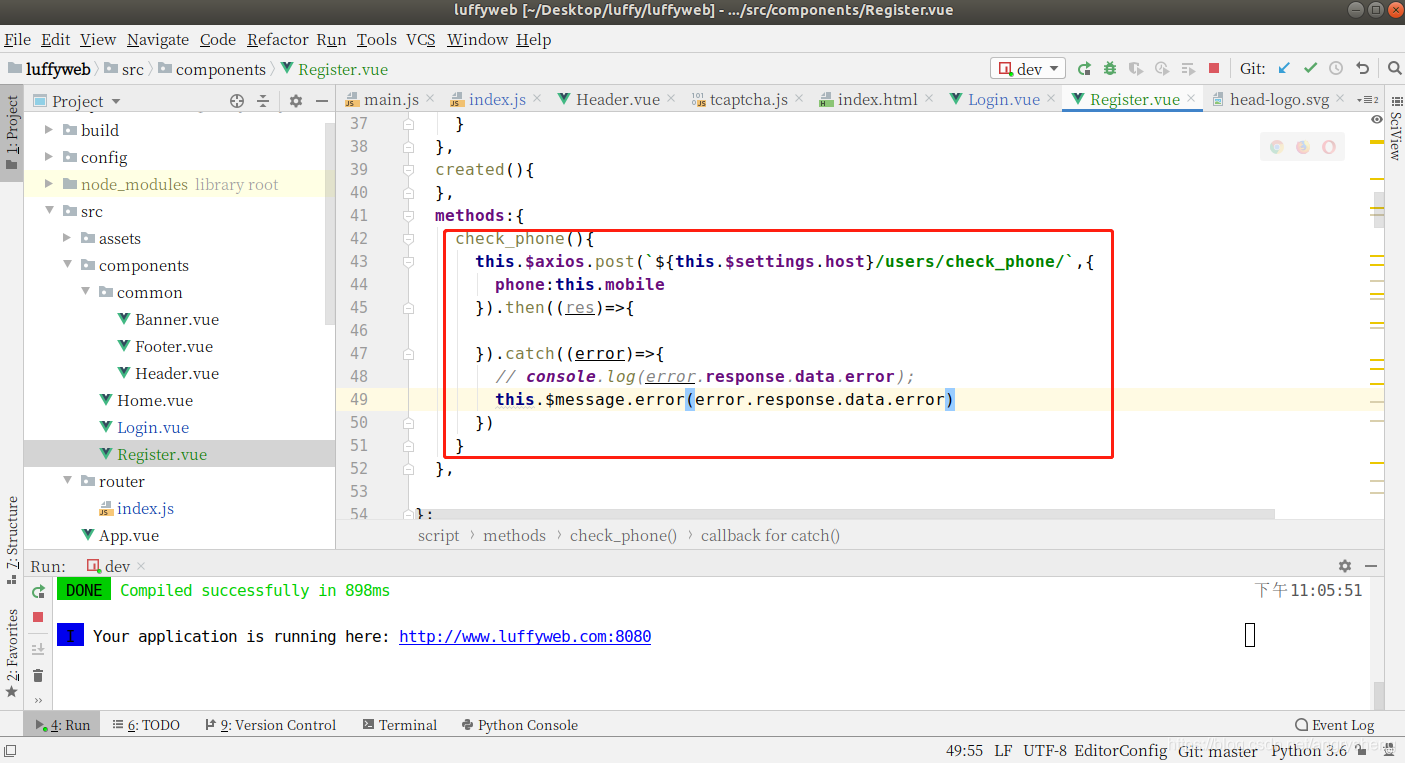Open the page in Chrome browser icon
The height and width of the screenshot is (763, 1405).
1277,147
